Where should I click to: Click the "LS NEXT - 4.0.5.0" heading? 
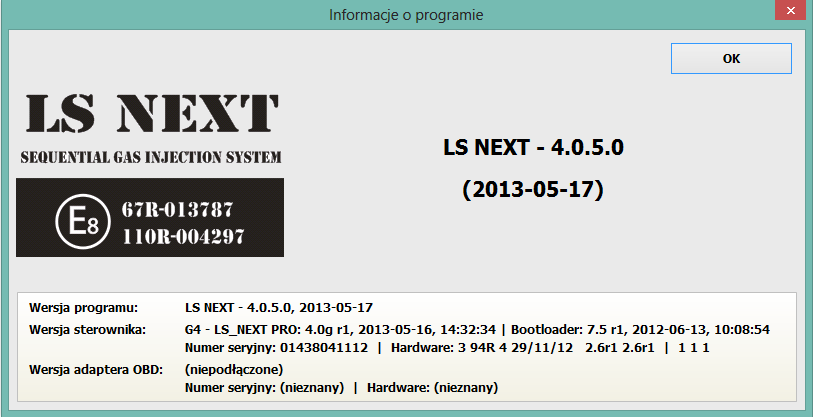(533, 148)
